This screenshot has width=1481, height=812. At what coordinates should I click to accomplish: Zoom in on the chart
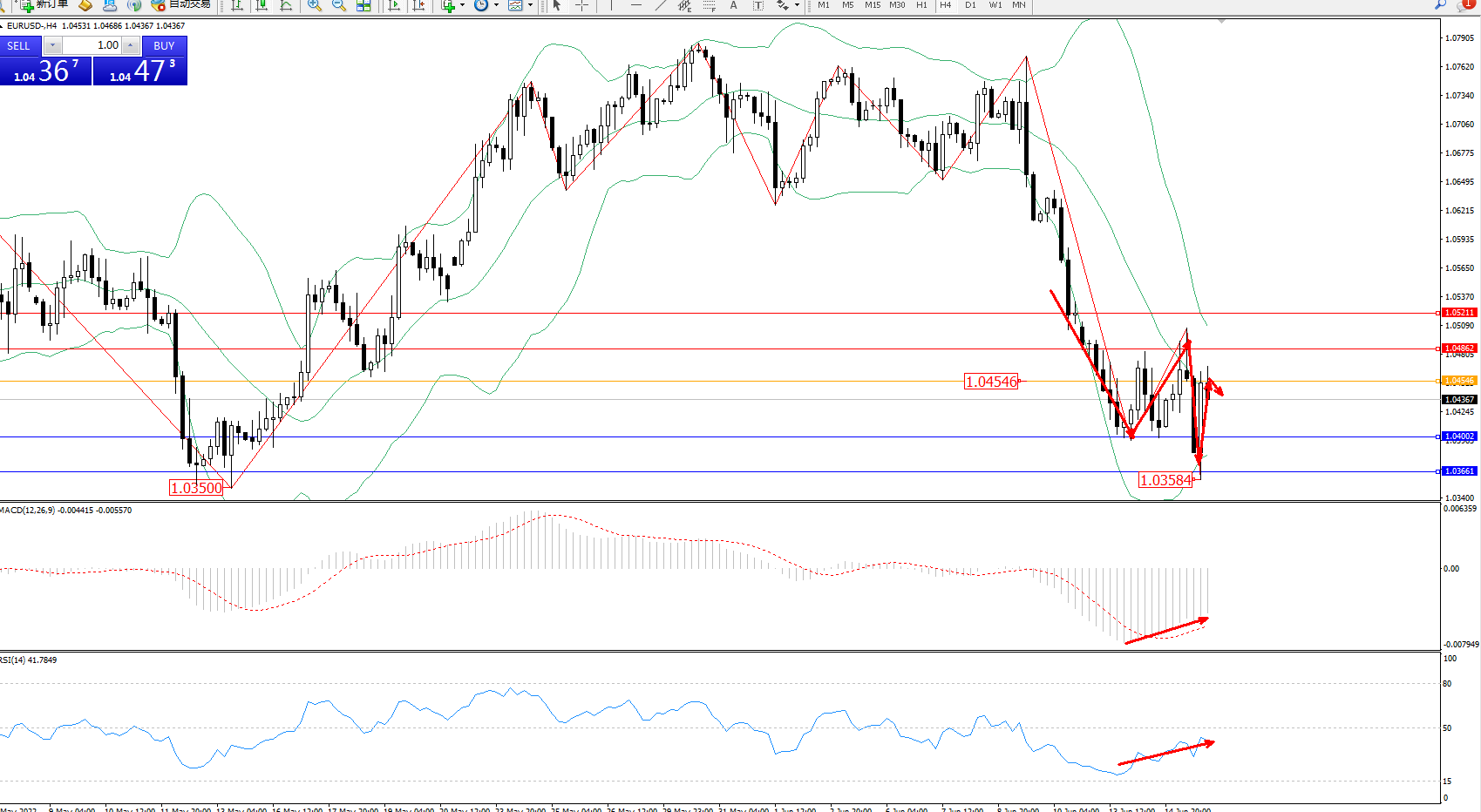[x=315, y=6]
